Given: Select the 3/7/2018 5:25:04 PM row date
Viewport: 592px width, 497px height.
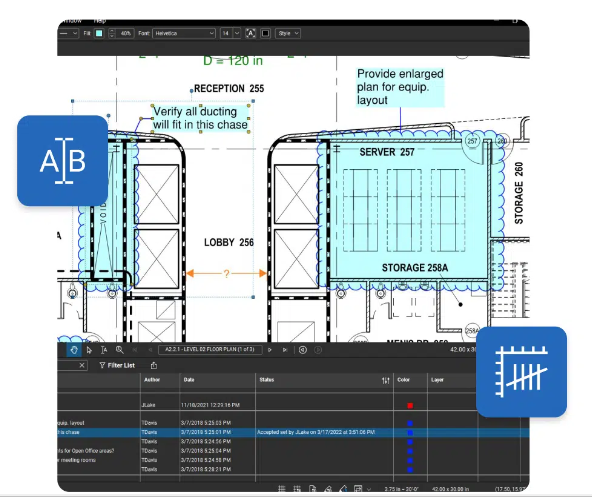Looking at the screenshot, I should [x=206, y=451].
